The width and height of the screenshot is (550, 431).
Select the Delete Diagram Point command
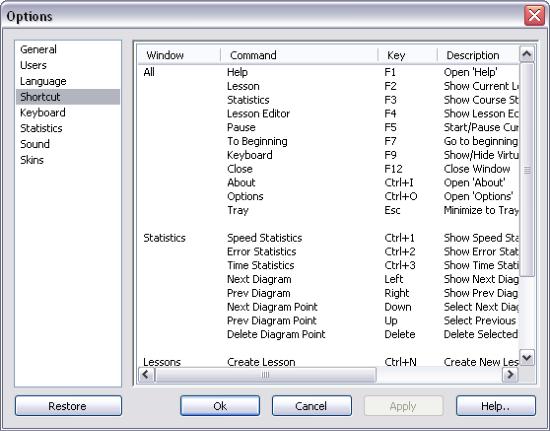click(276, 334)
